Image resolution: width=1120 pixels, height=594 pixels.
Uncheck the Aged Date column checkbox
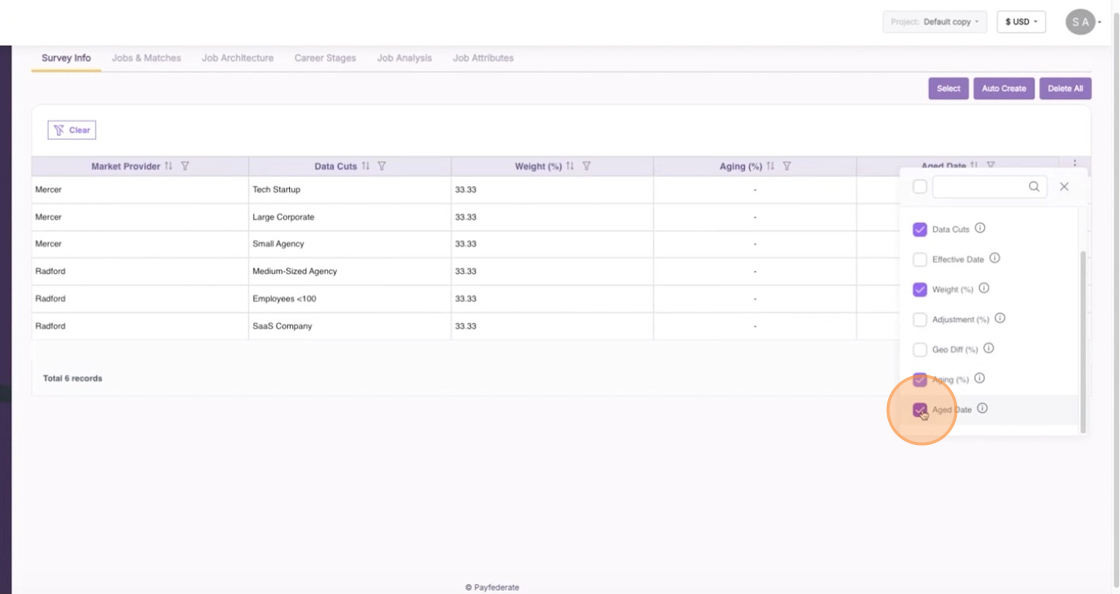pos(920,410)
